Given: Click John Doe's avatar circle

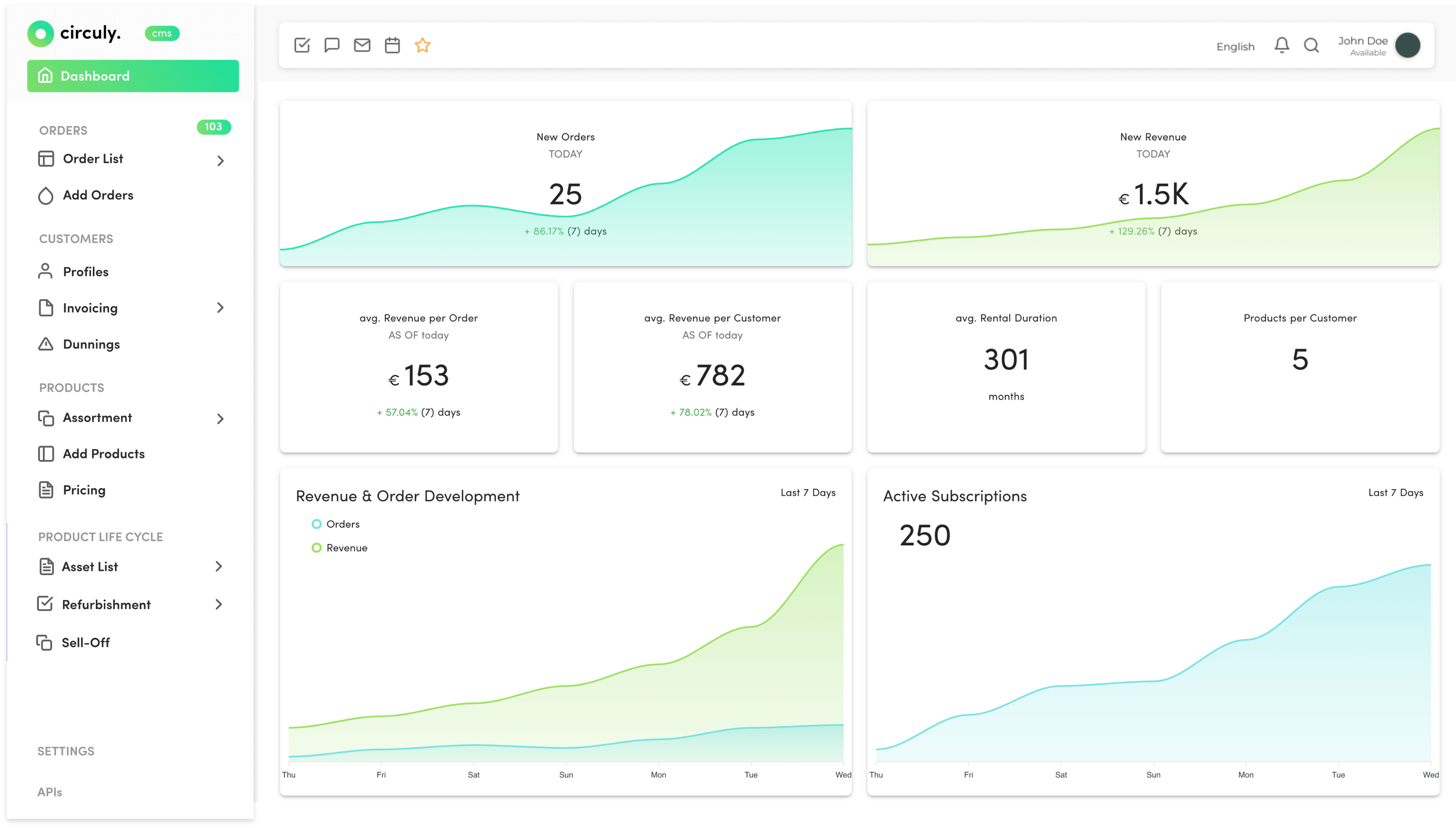Looking at the screenshot, I should (x=1408, y=45).
